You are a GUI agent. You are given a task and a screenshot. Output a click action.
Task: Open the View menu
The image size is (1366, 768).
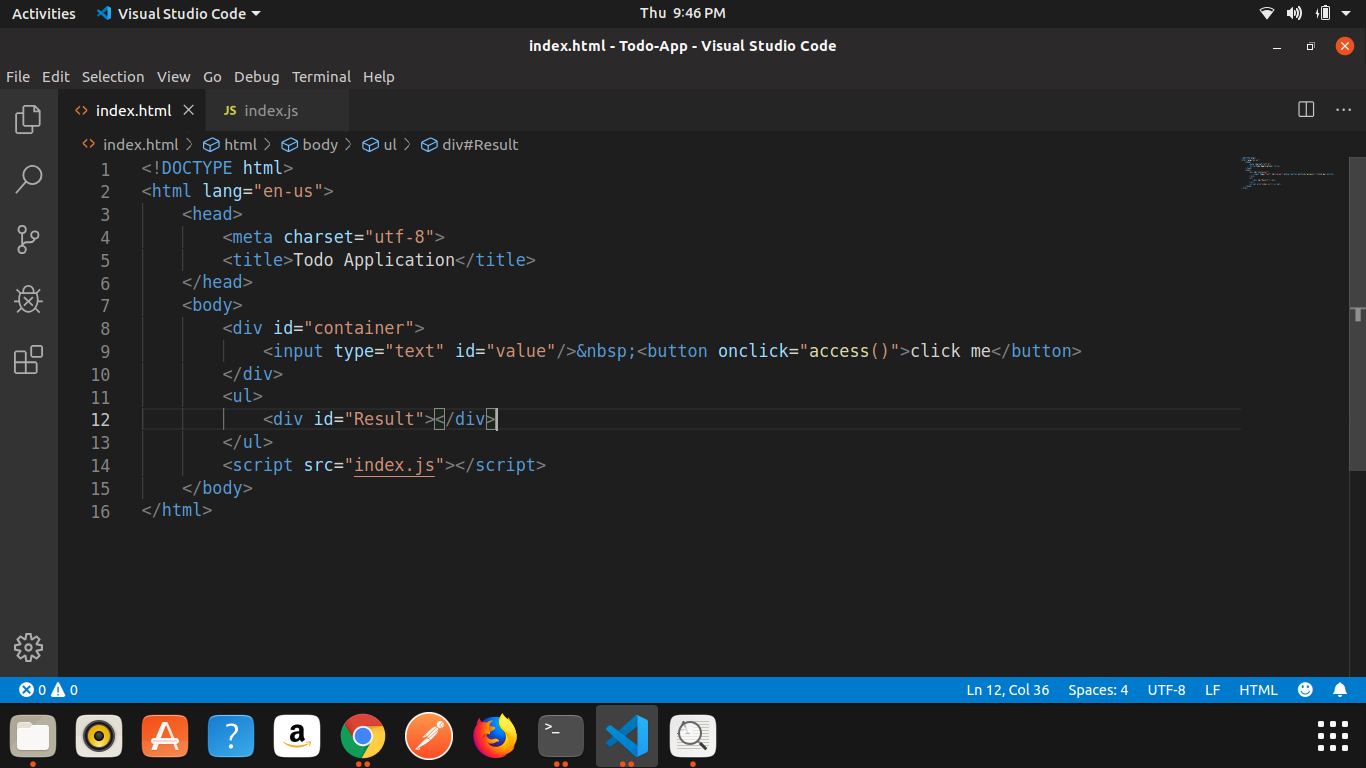173,77
